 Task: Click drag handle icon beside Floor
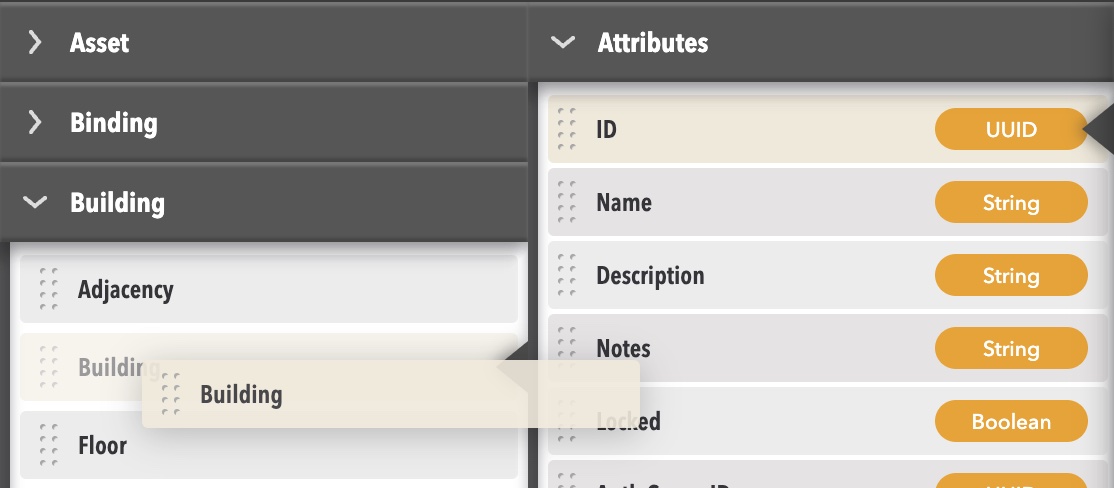[x=49, y=445]
